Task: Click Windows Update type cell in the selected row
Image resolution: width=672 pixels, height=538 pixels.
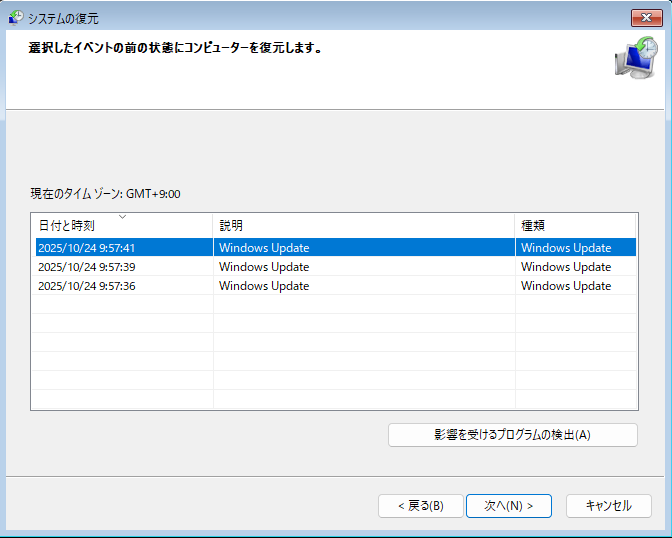Action: tap(566, 248)
